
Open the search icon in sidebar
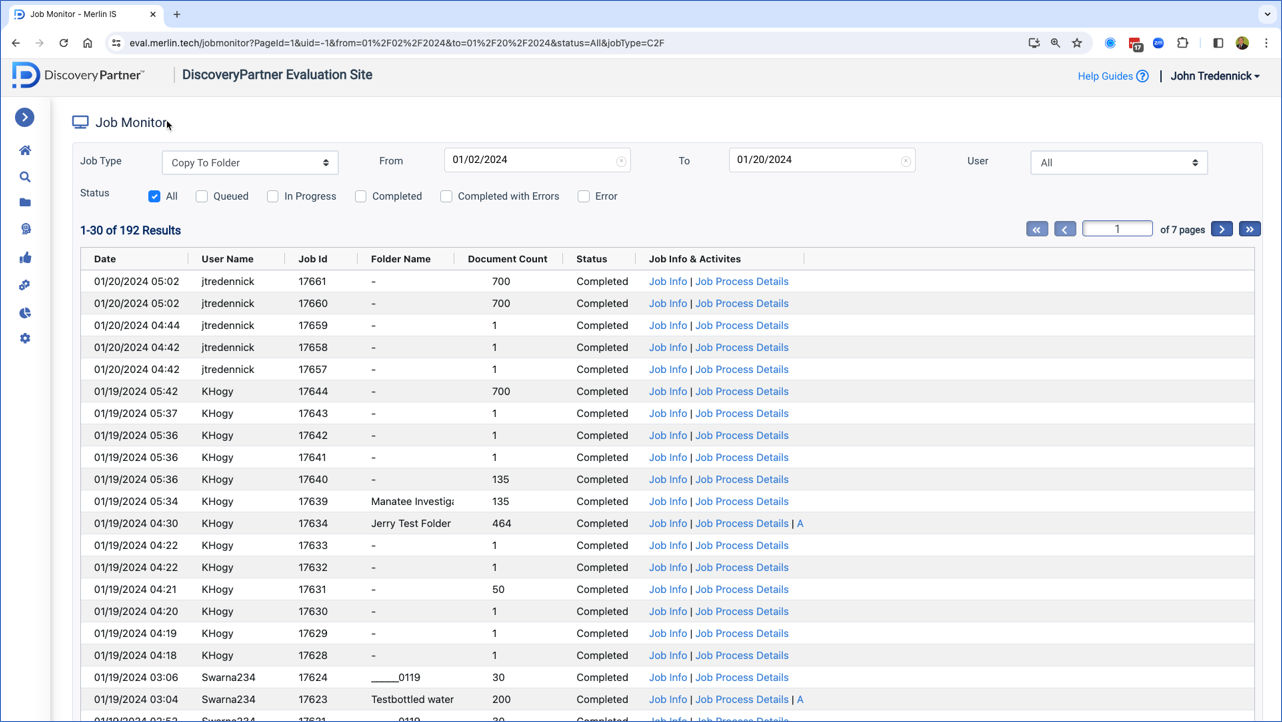[x=25, y=177]
